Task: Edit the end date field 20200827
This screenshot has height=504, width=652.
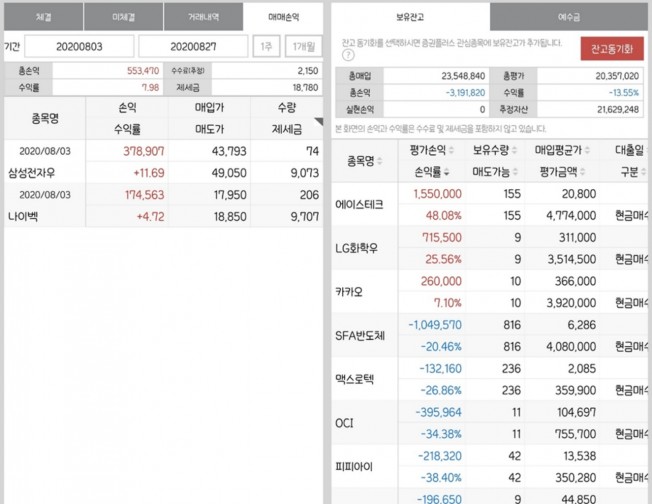Action: tap(193, 46)
